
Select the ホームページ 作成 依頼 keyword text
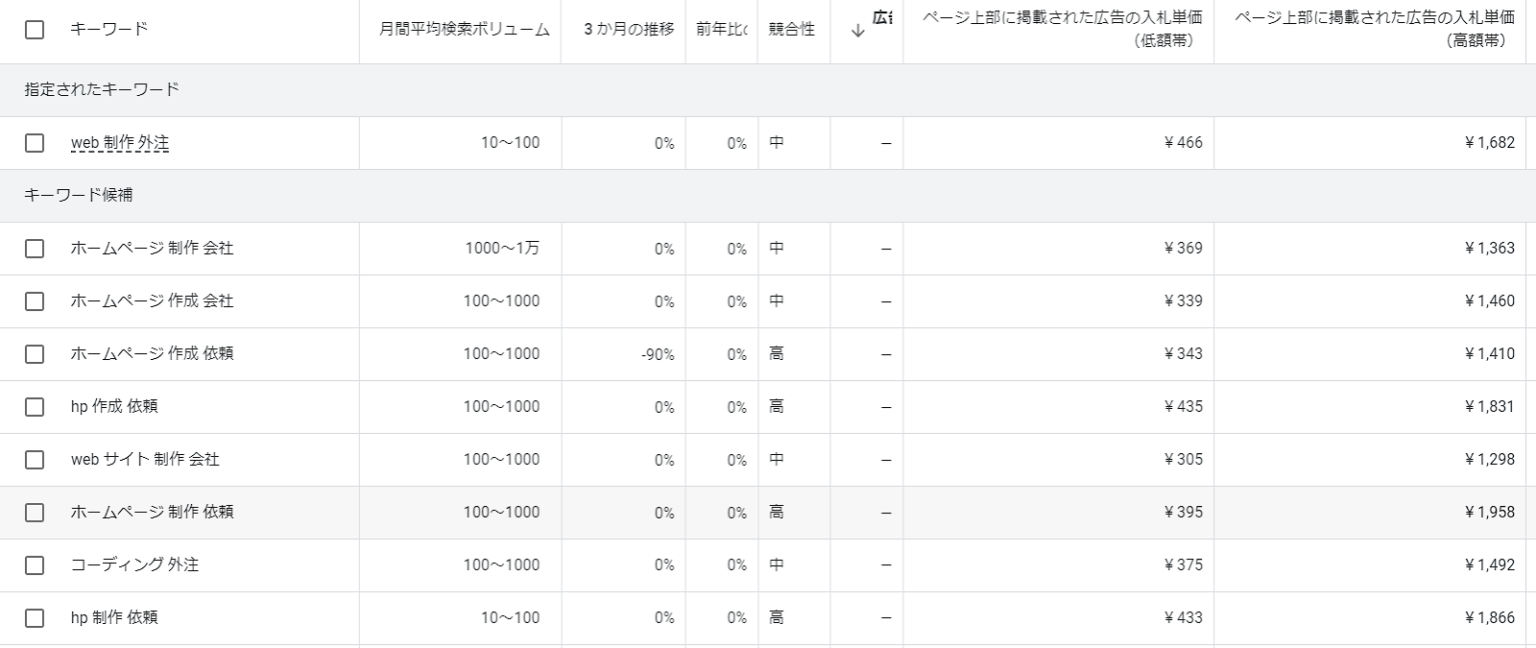(152, 354)
